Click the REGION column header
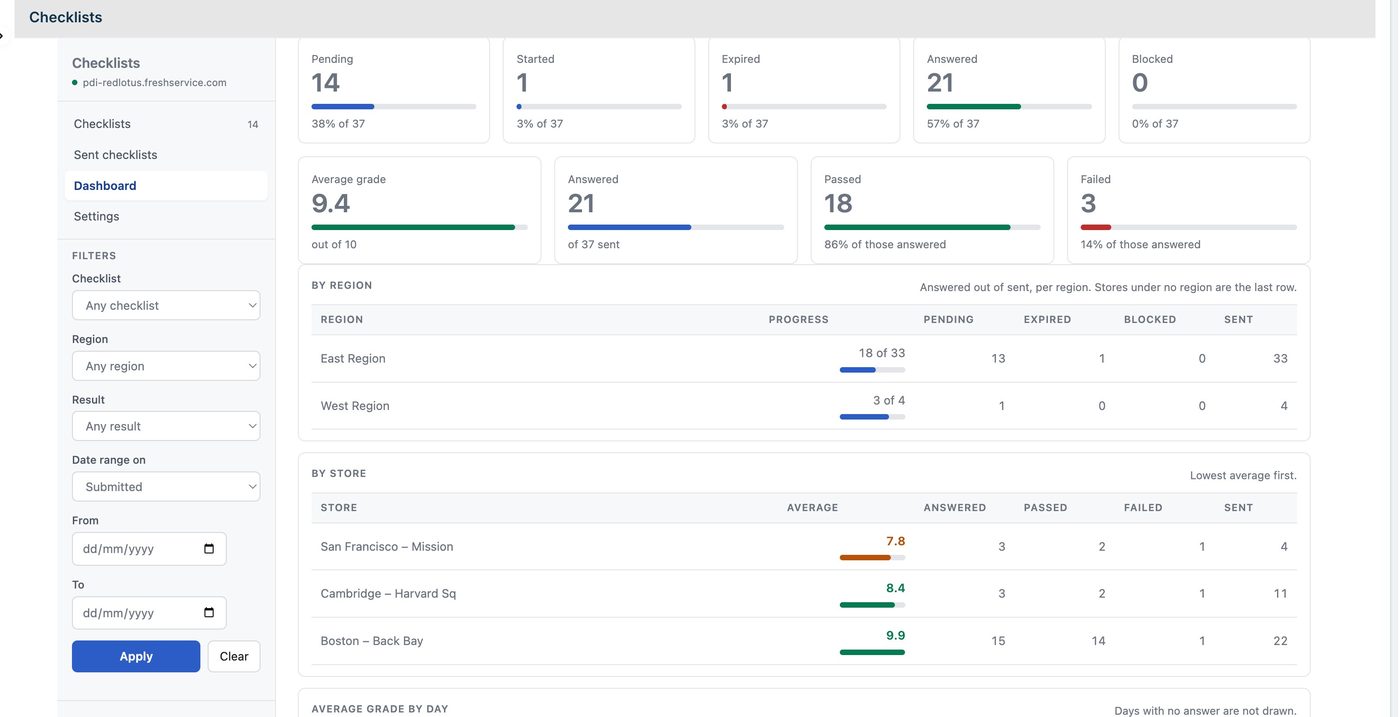Screen dimensions: 1400x717 [x=342, y=320]
